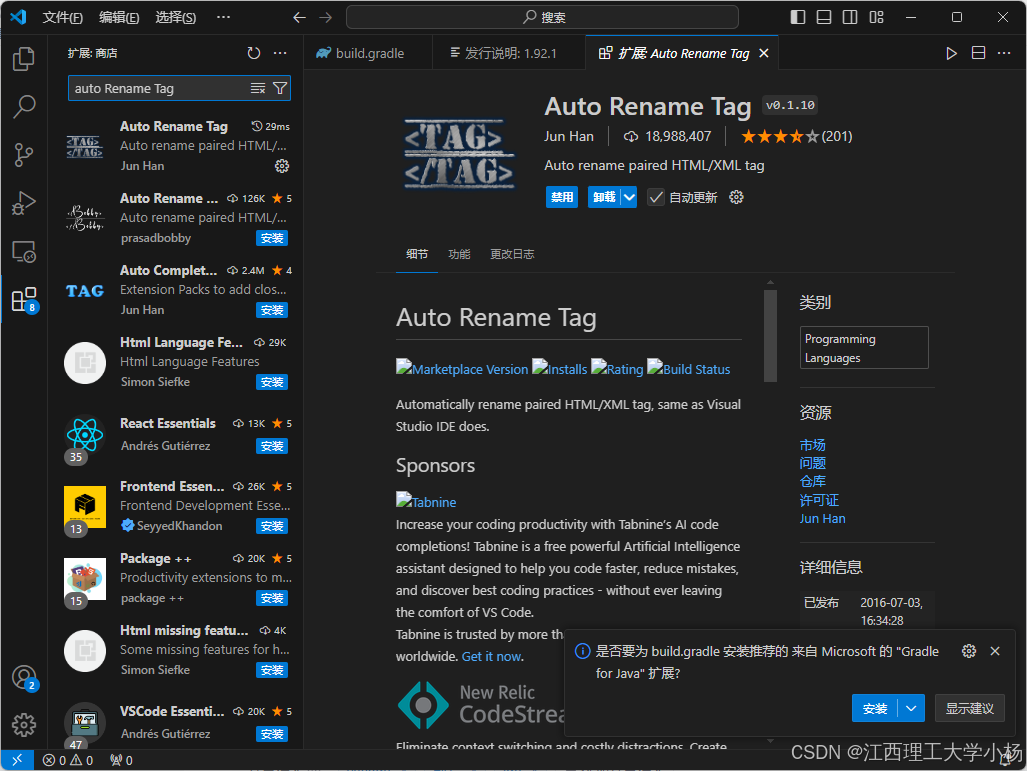The height and width of the screenshot is (771, 1027).
Task: Toggle bottom panel layout icon
Action: pyautogui.click(x=824, y=17)
